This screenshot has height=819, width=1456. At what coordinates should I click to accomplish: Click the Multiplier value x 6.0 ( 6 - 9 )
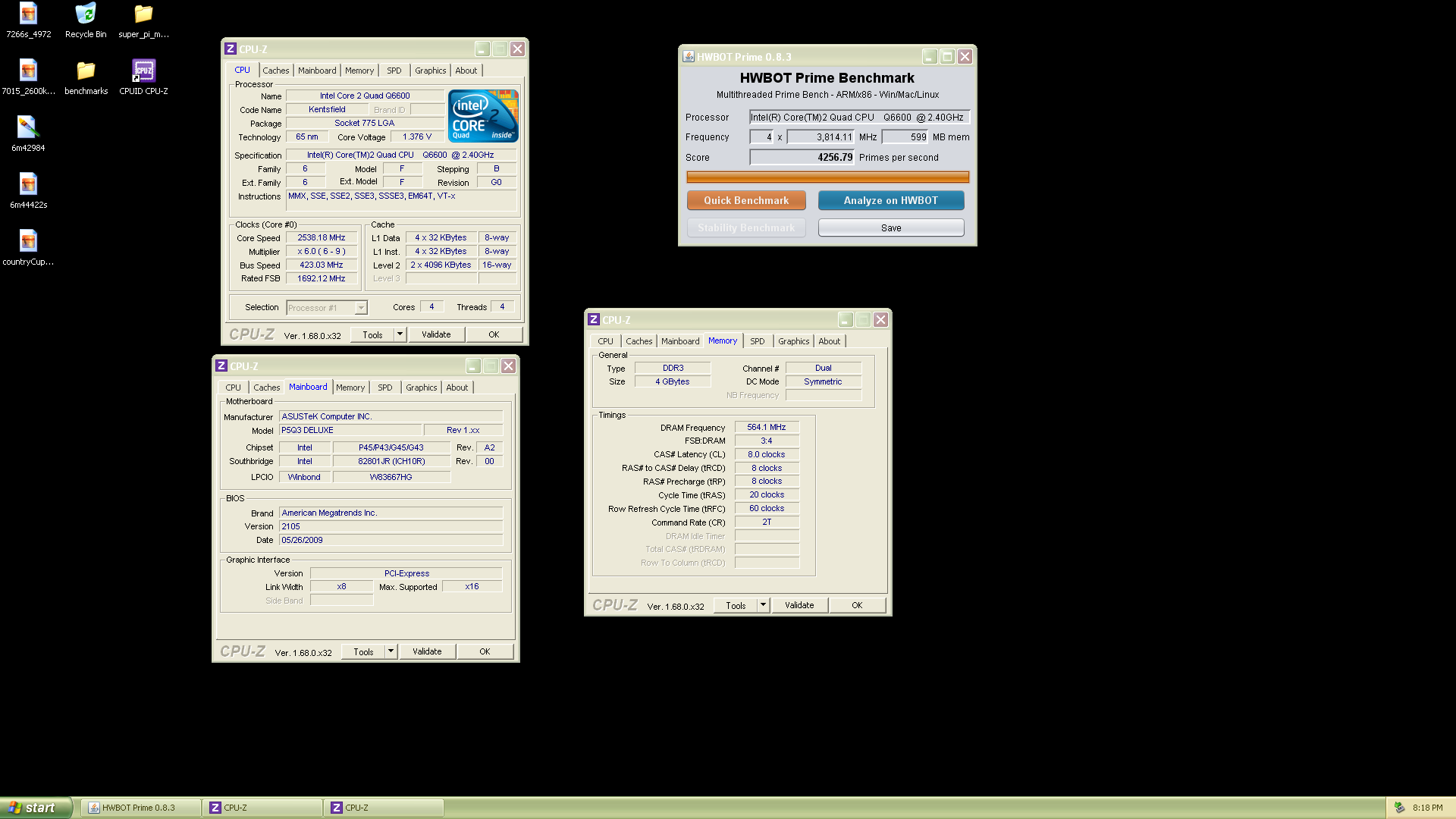(322, 251)
